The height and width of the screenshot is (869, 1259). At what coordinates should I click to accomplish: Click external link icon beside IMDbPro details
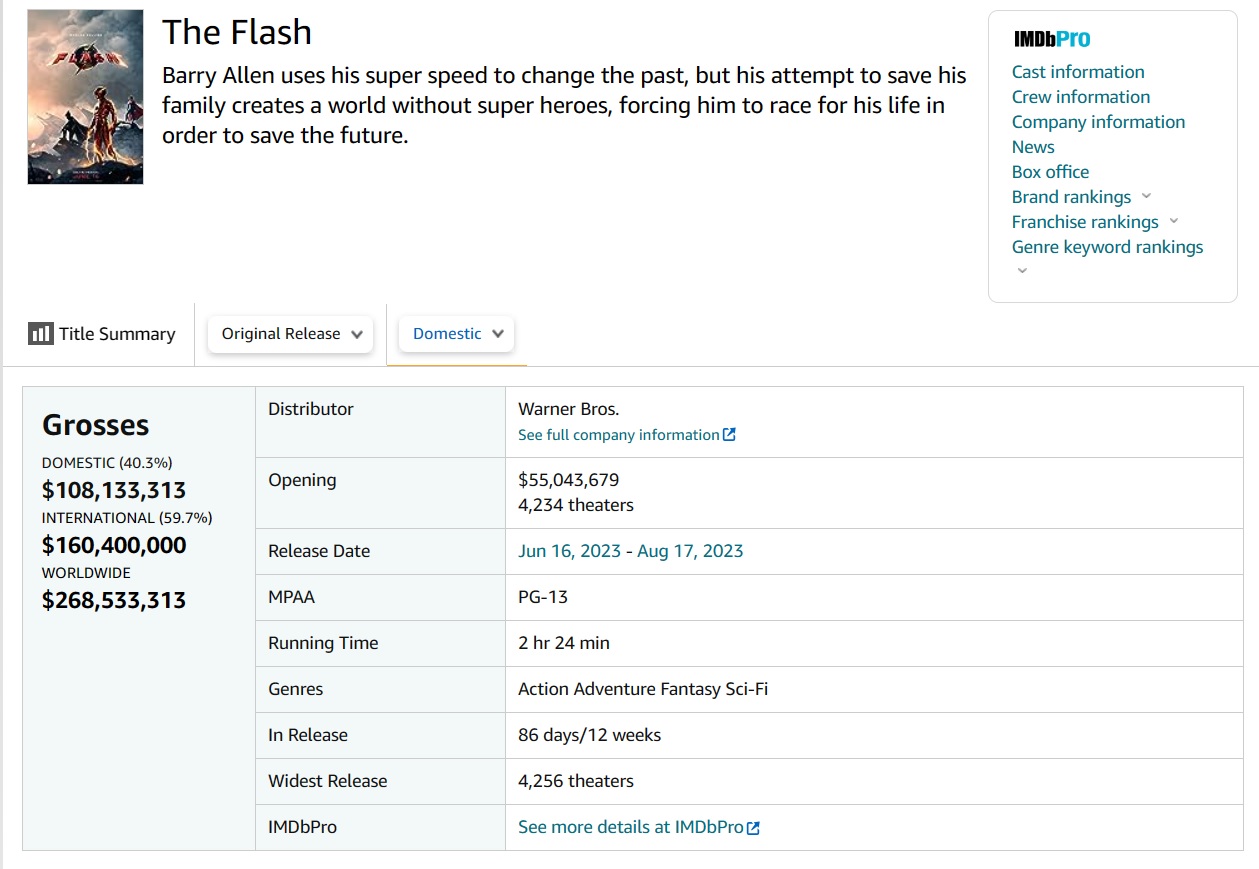754,828
